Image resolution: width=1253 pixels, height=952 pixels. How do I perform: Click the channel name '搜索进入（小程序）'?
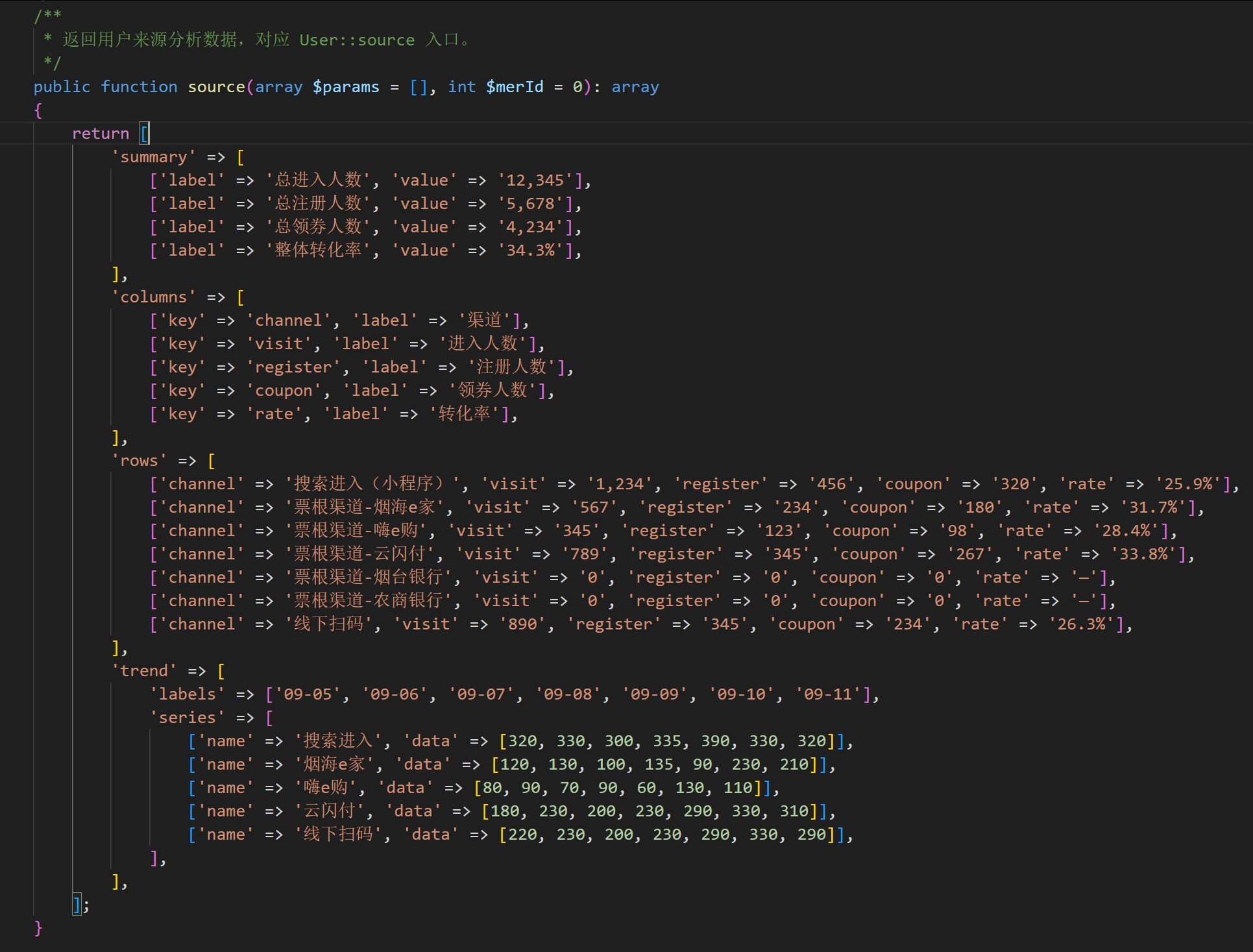tap(372, 484)
